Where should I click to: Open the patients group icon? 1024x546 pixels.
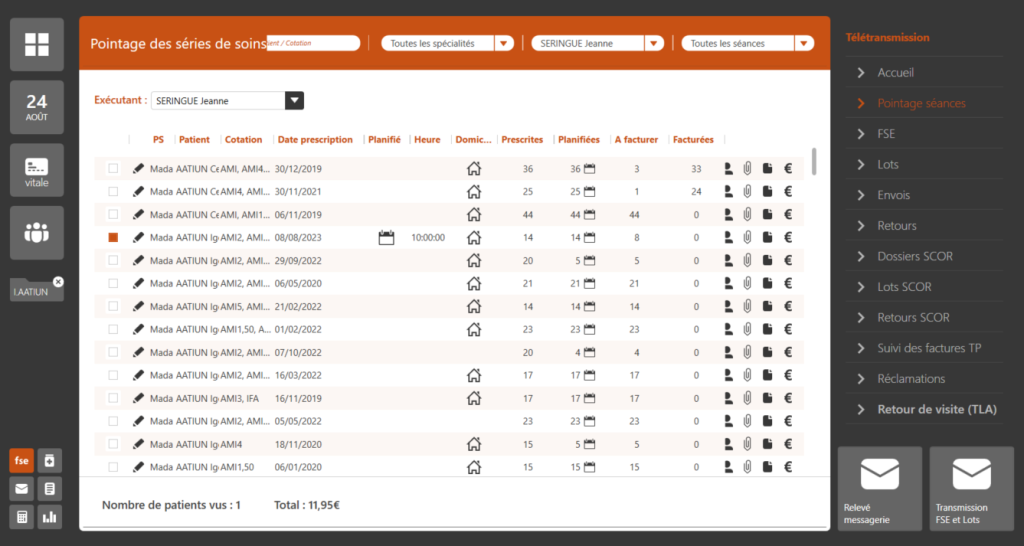click(37, 233)
